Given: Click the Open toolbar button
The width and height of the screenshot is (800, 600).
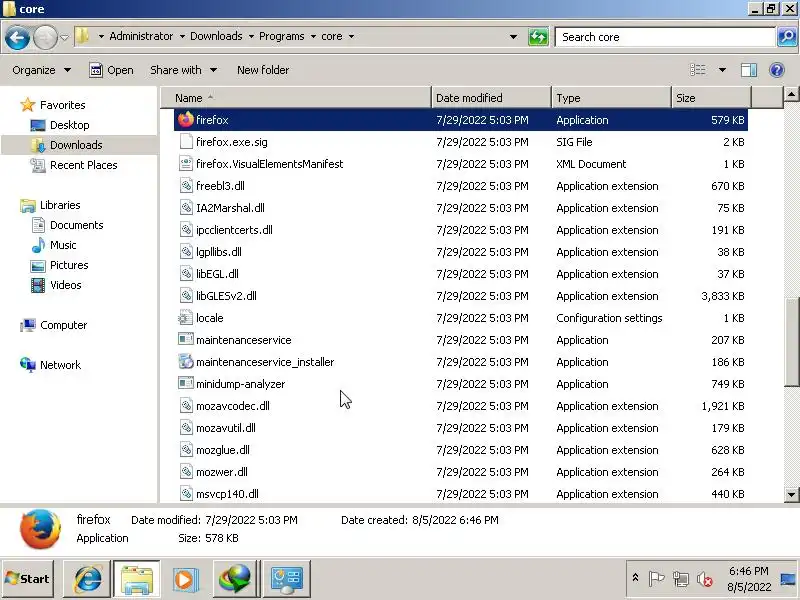Looking at the screenshot, I should 111,70.
